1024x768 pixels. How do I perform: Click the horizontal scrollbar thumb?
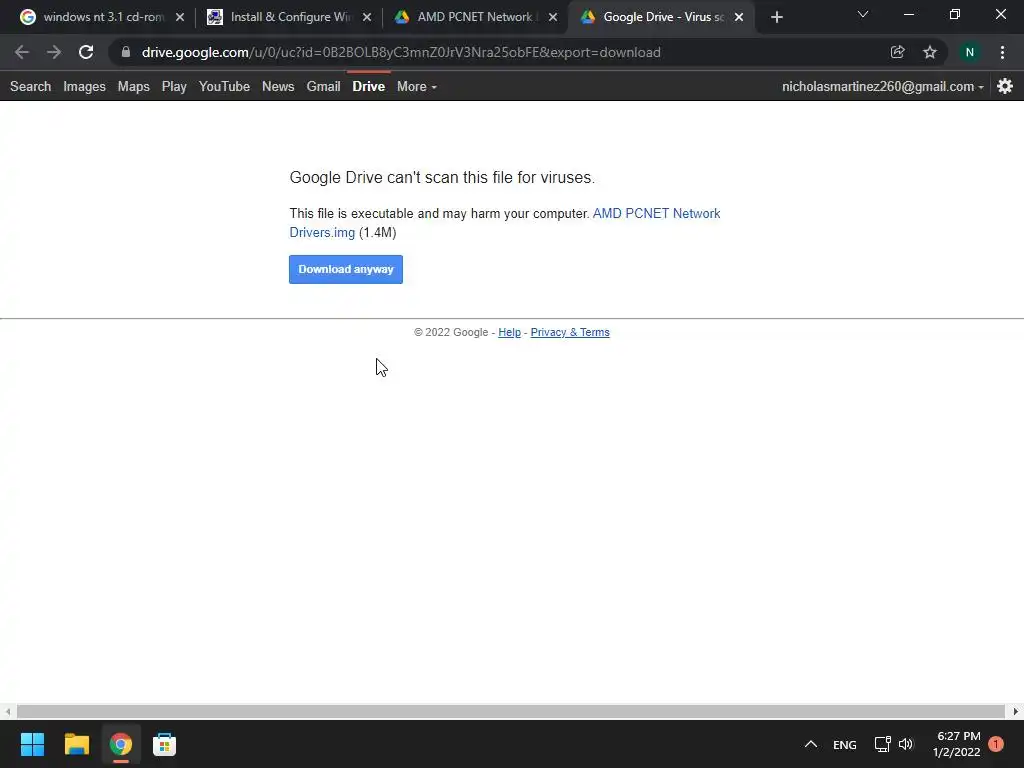[x=511, y=711]
